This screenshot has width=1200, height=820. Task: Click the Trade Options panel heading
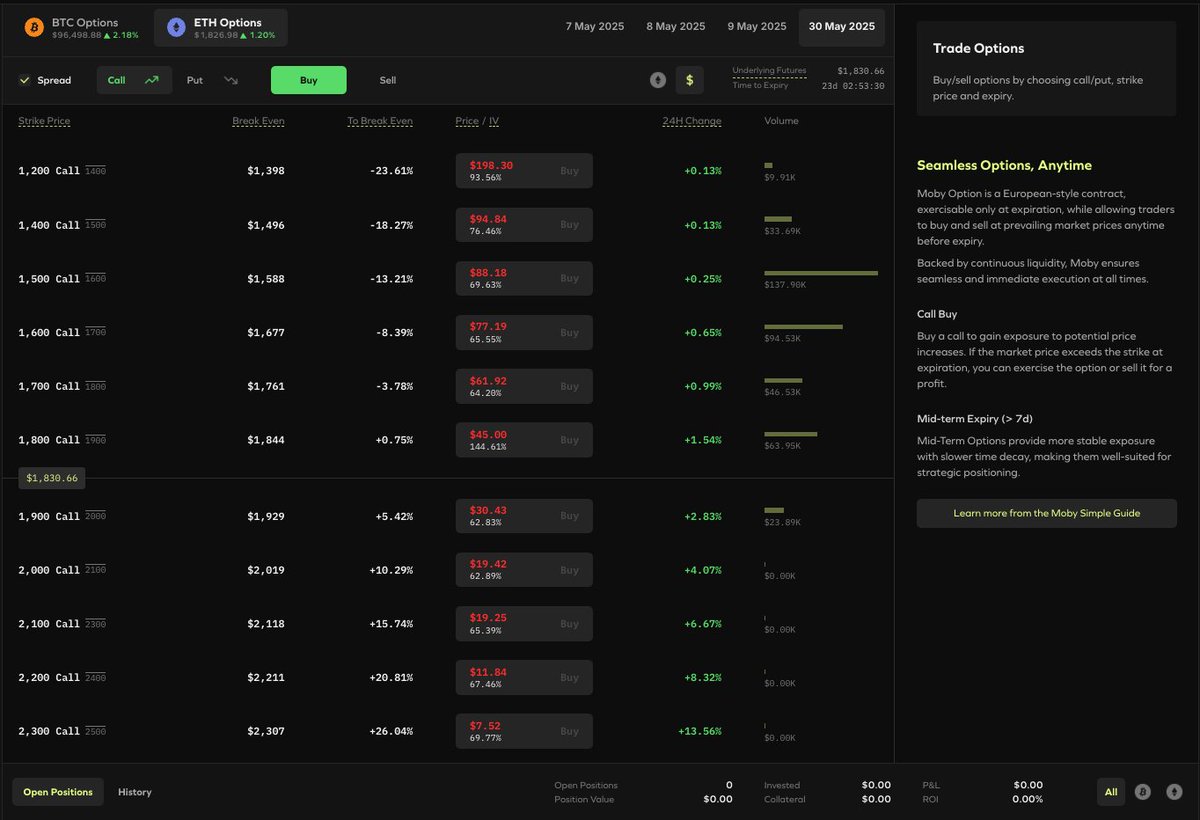click(978, 48)
